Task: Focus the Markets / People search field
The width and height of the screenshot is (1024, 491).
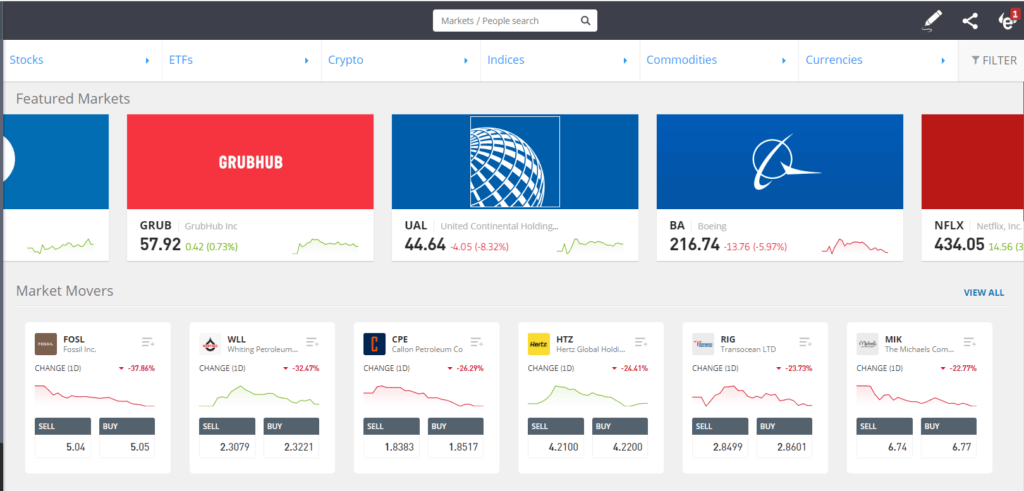Action: tap(515, 21)
